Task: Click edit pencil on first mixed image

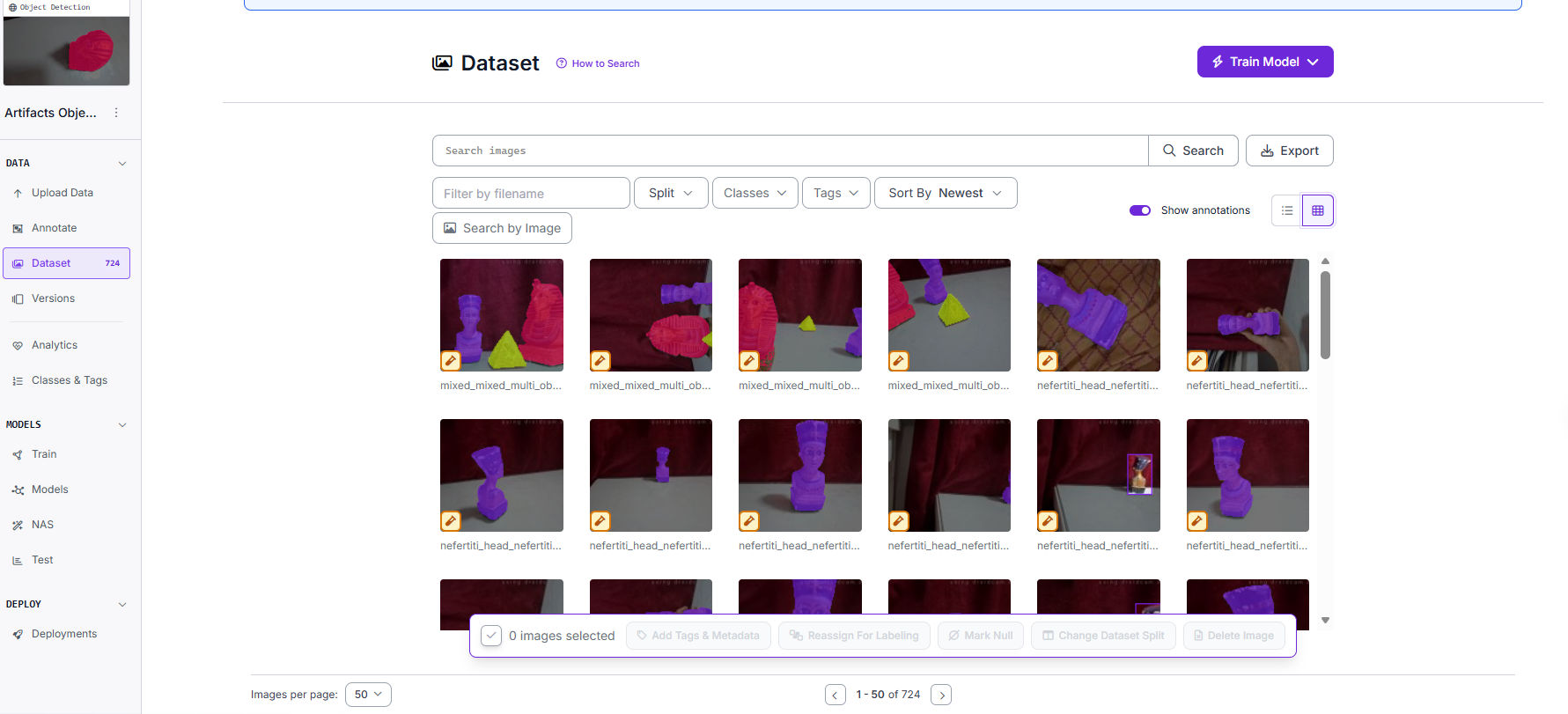Action: (x=451, y=360)
